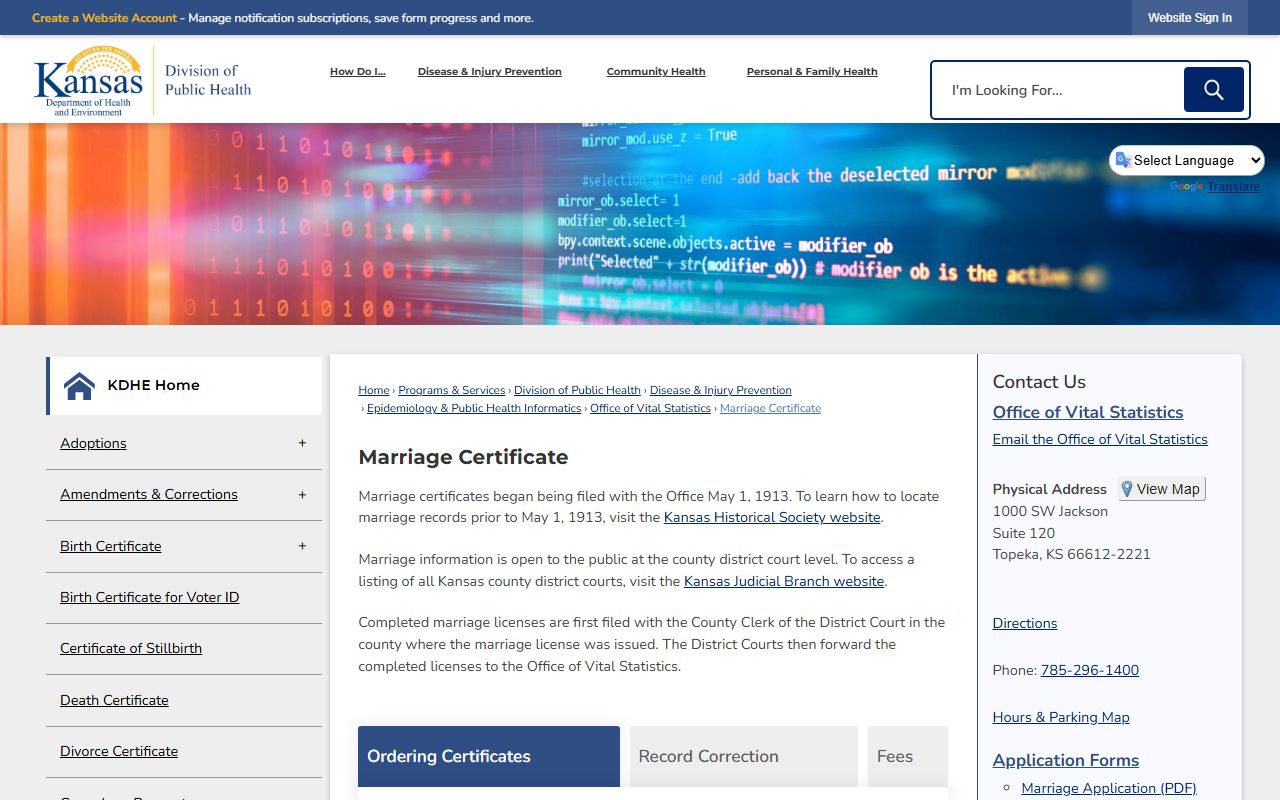The width and height of the screenshot is (1280, 800).
Task: Open the Birth Certificate sidebar link
Action: coord(110,546)
